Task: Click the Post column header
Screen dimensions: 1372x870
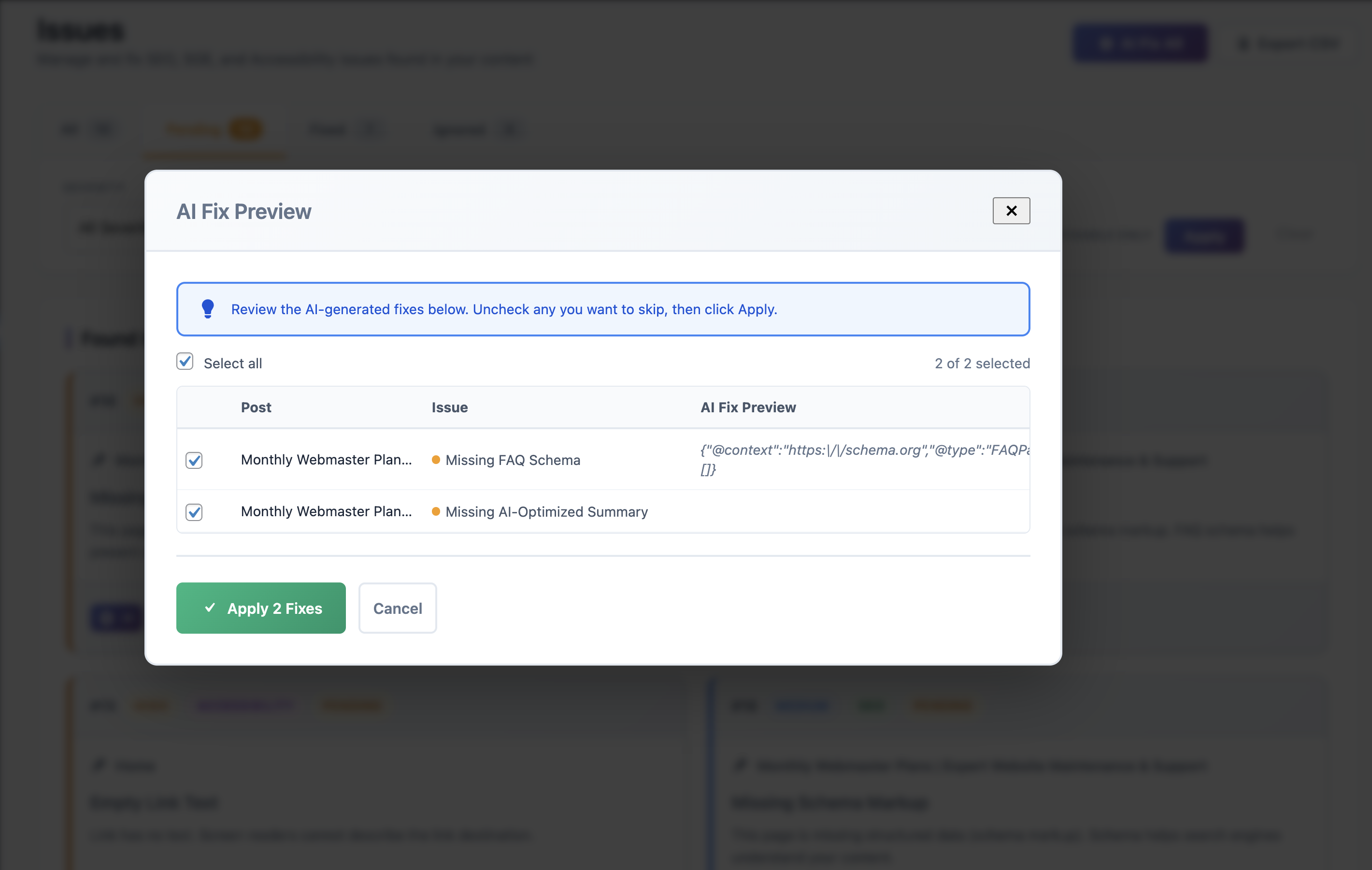Action: point(256,407)
